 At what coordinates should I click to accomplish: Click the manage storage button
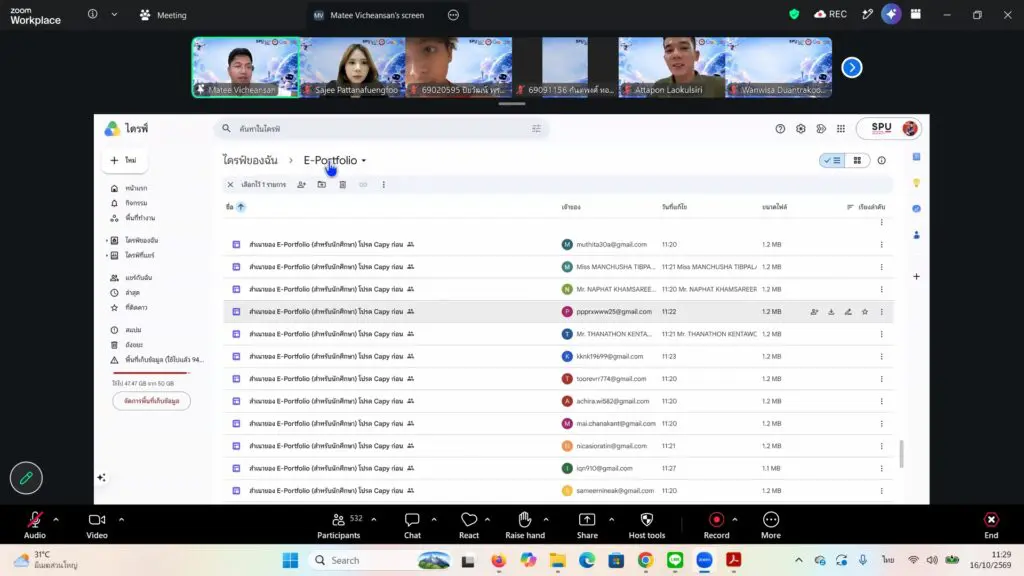coord(152,401)
